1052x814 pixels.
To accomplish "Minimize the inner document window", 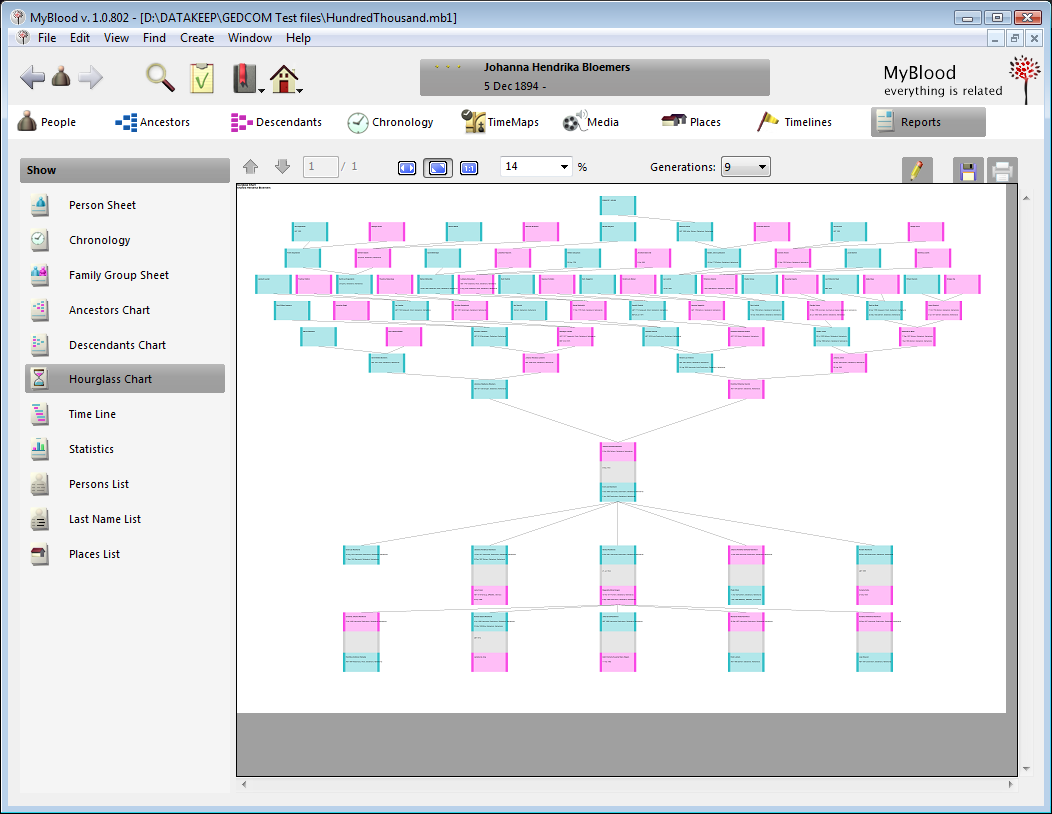I will point(995,39).
